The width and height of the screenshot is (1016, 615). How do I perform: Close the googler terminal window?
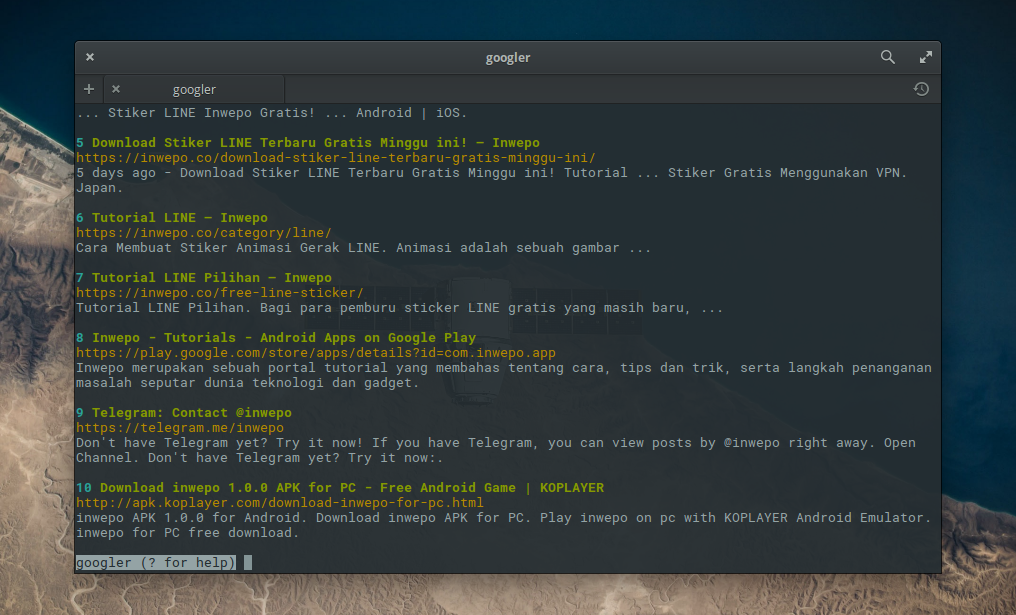tap(90, 57)
